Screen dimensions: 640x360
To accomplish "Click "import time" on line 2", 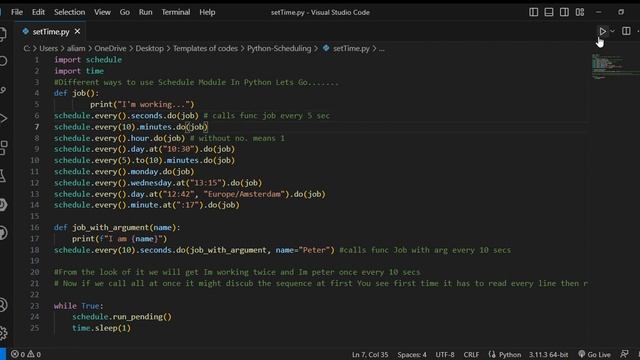I will click(x=79, y=71).
